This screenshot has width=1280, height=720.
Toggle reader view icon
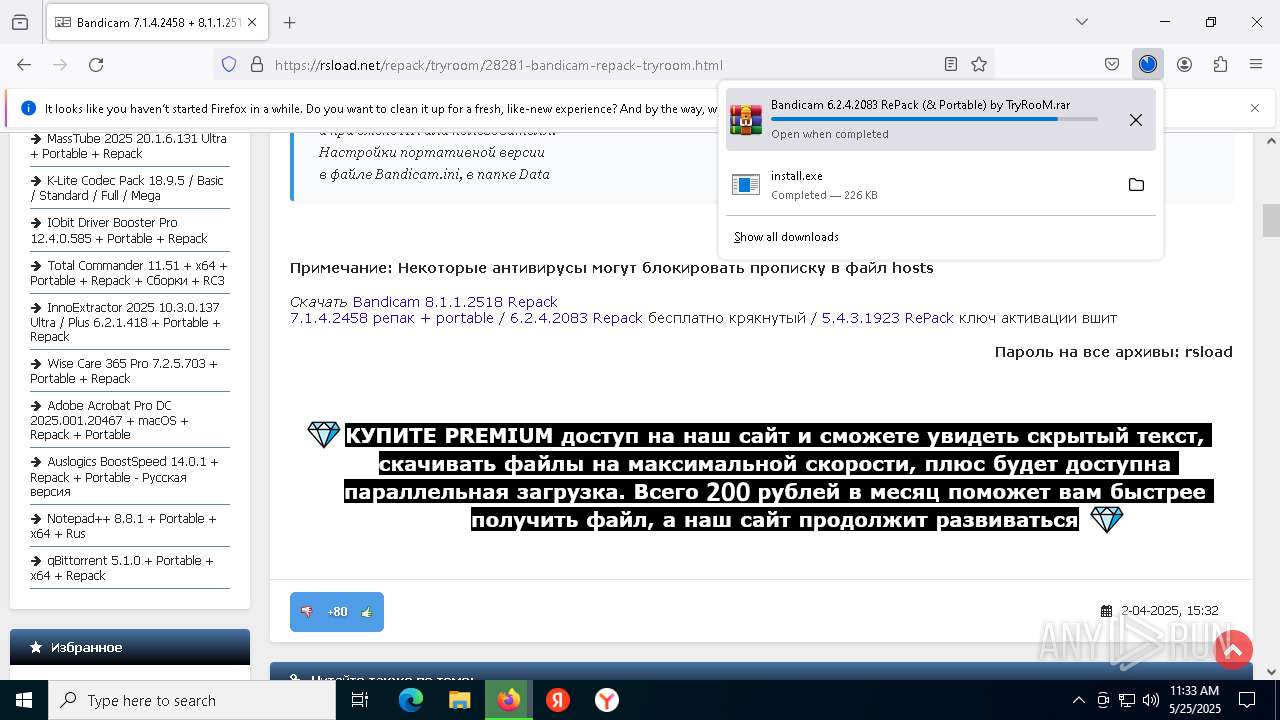(x=951, y=64)
